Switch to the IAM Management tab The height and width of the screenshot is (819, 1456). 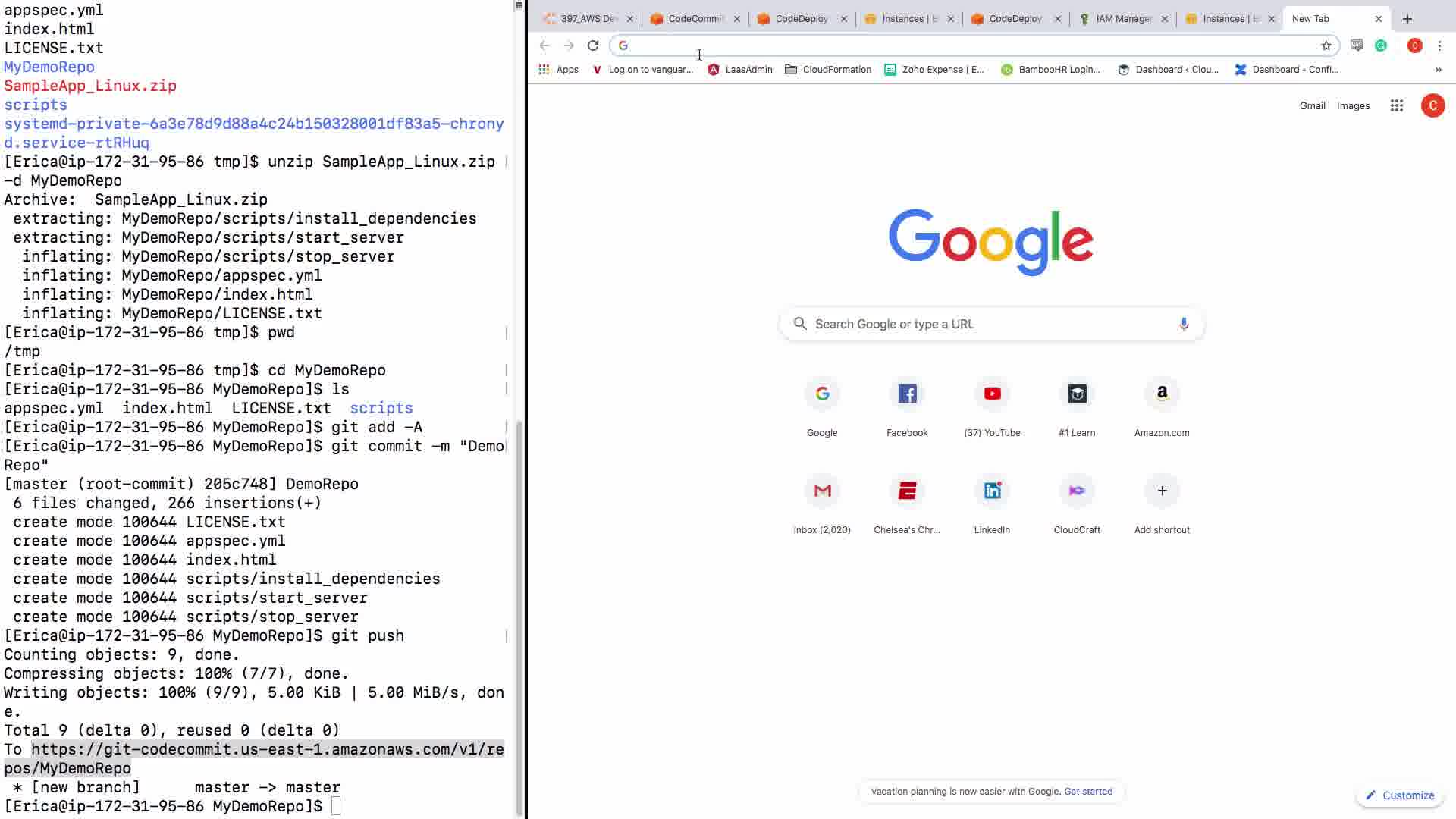[1122, 19]
